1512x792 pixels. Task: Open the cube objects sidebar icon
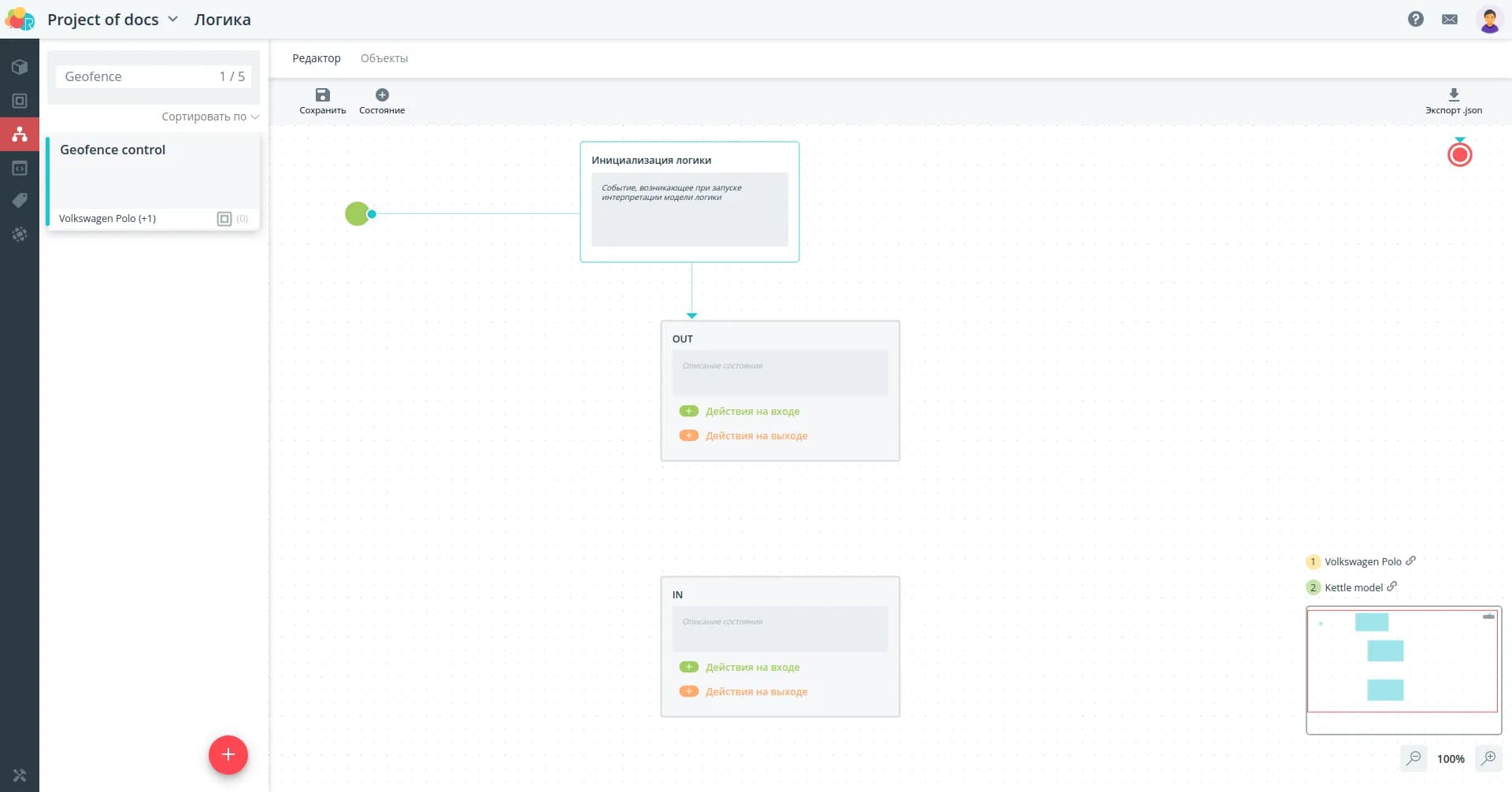tap(20, 67)
